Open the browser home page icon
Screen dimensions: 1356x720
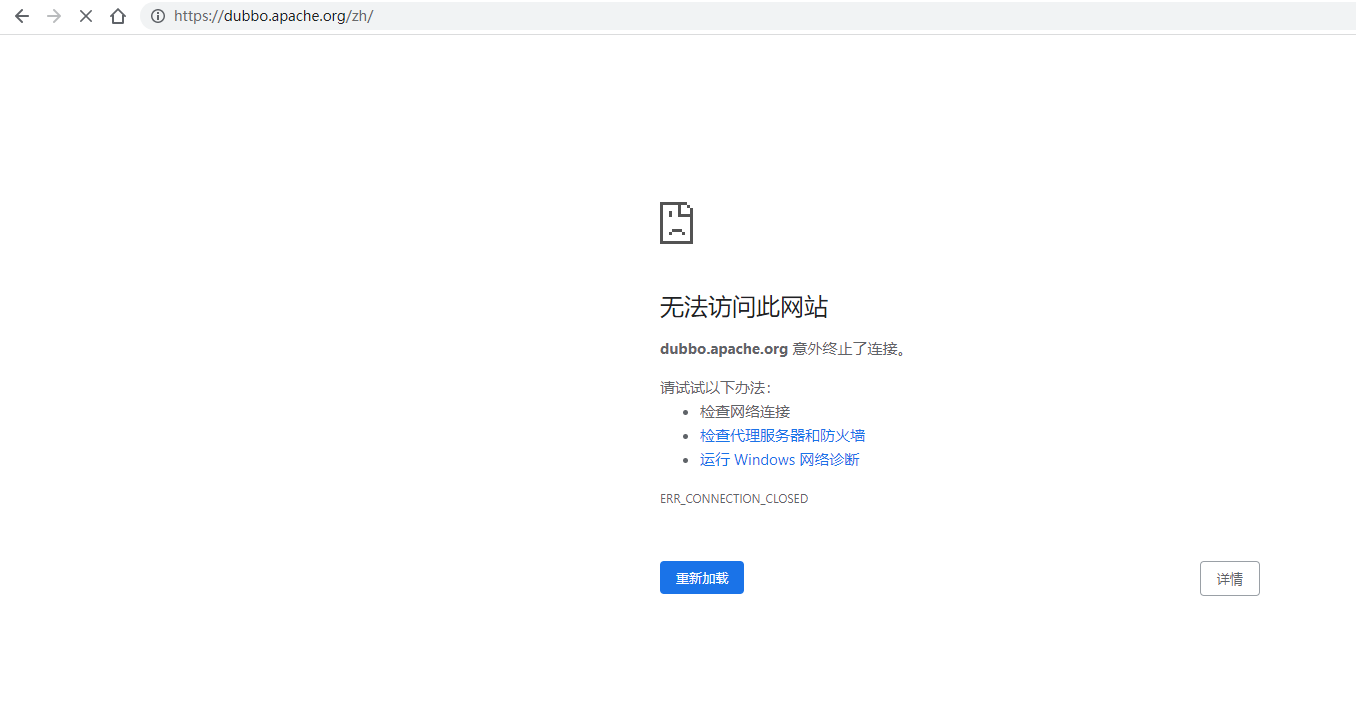[118, 16]
